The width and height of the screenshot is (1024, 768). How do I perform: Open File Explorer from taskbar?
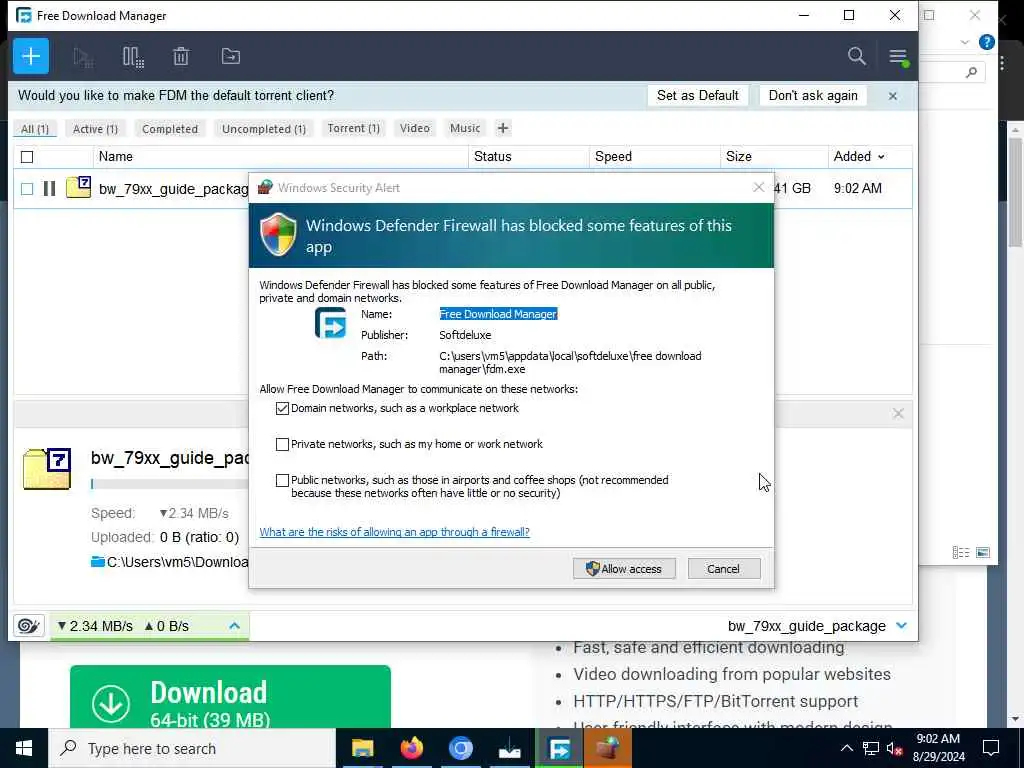pos(362,748)
